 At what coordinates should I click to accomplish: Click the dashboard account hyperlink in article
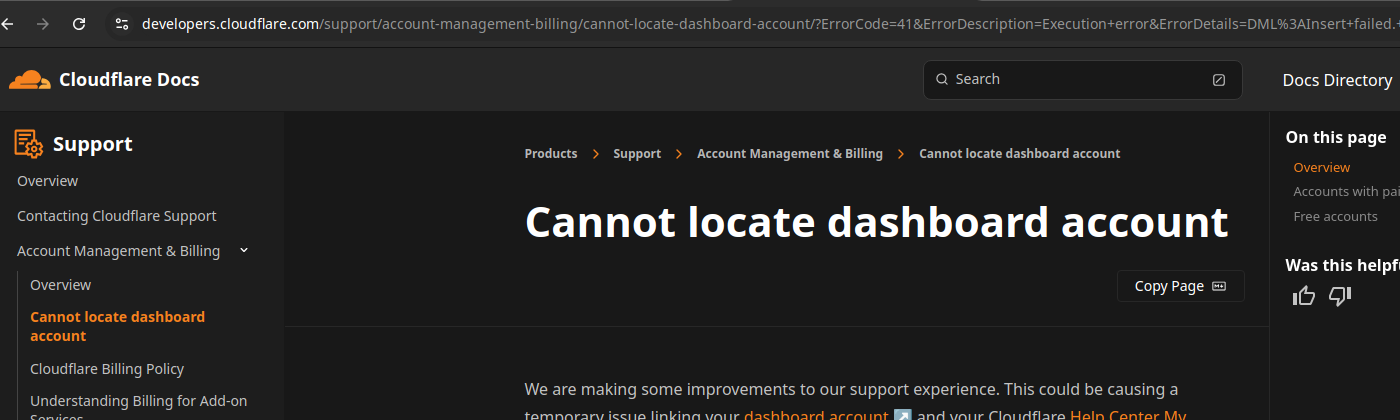pos(816,415)
